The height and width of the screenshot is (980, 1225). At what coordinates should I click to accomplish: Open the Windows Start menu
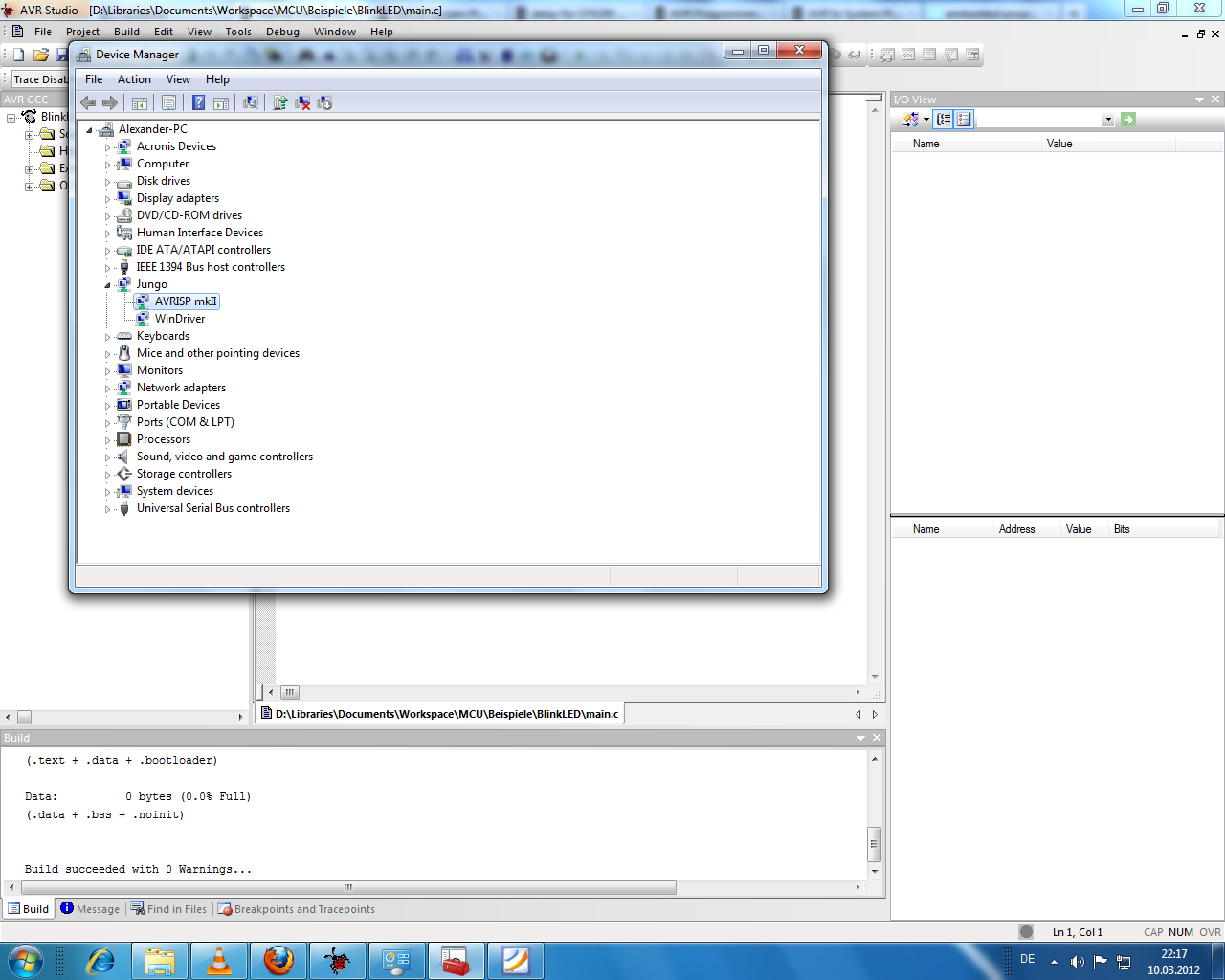click(x=24, y=961)
